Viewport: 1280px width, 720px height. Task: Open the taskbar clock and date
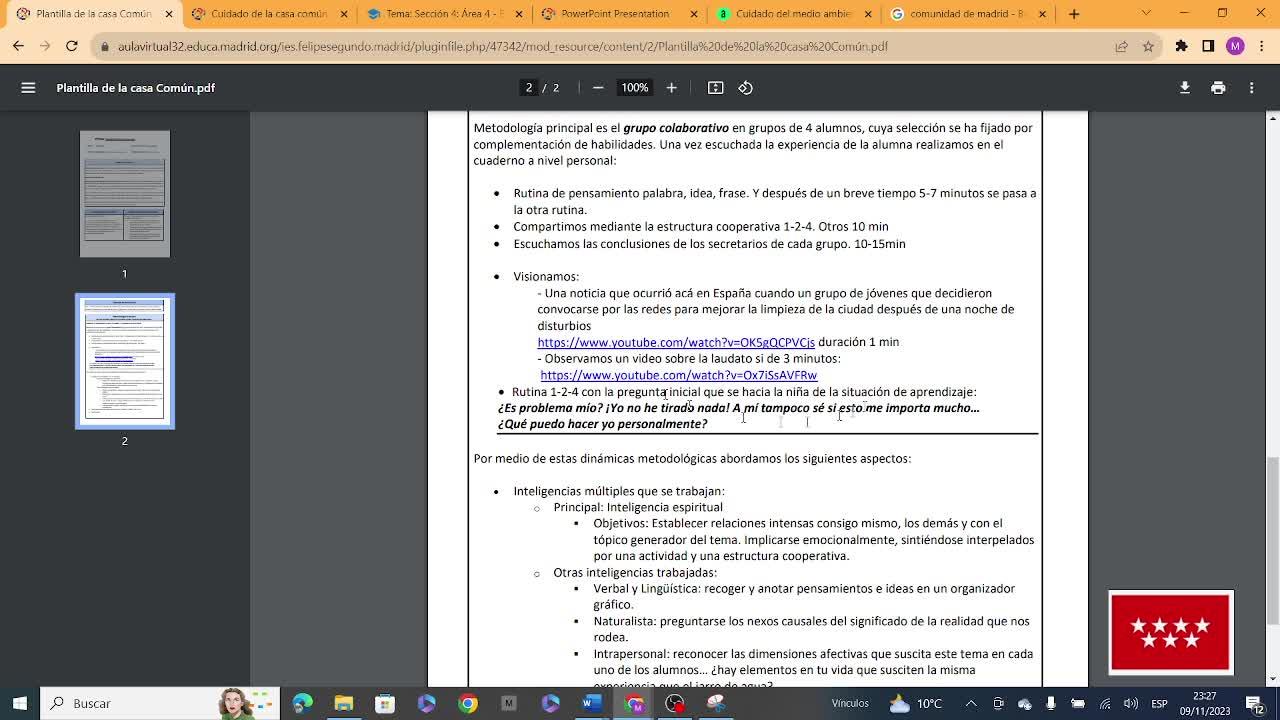pyautogui.click(x=1205, y=703)
